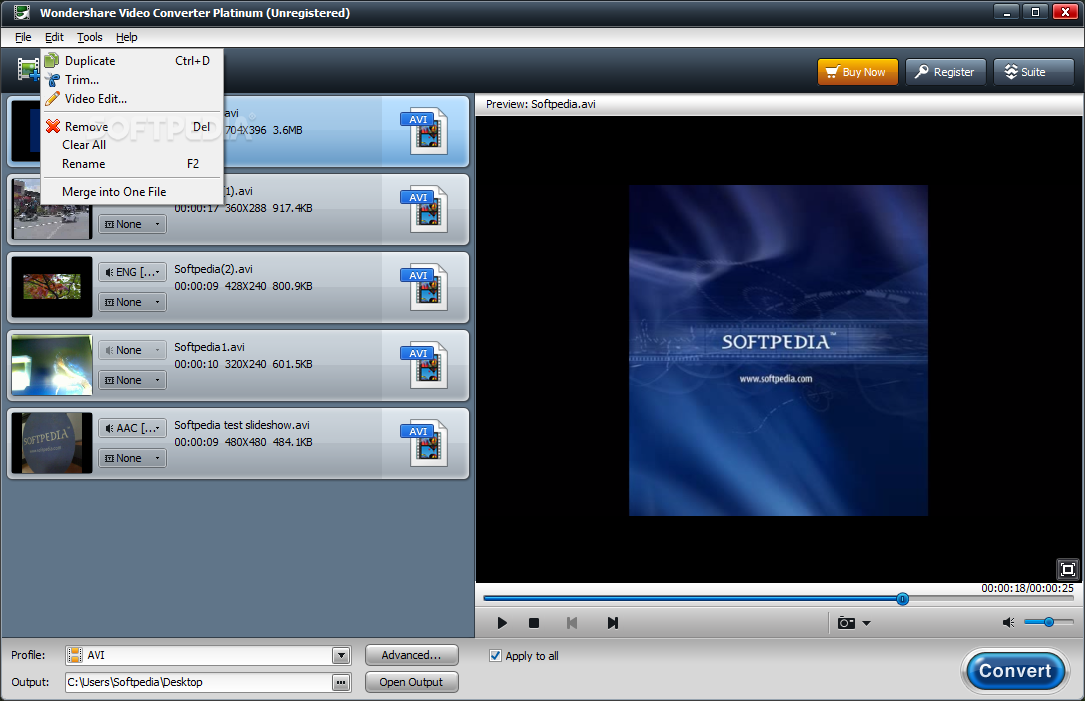Select the street scene video thumbnail
This screenshot has width=1085, height=701.
(x=52, y=210)
